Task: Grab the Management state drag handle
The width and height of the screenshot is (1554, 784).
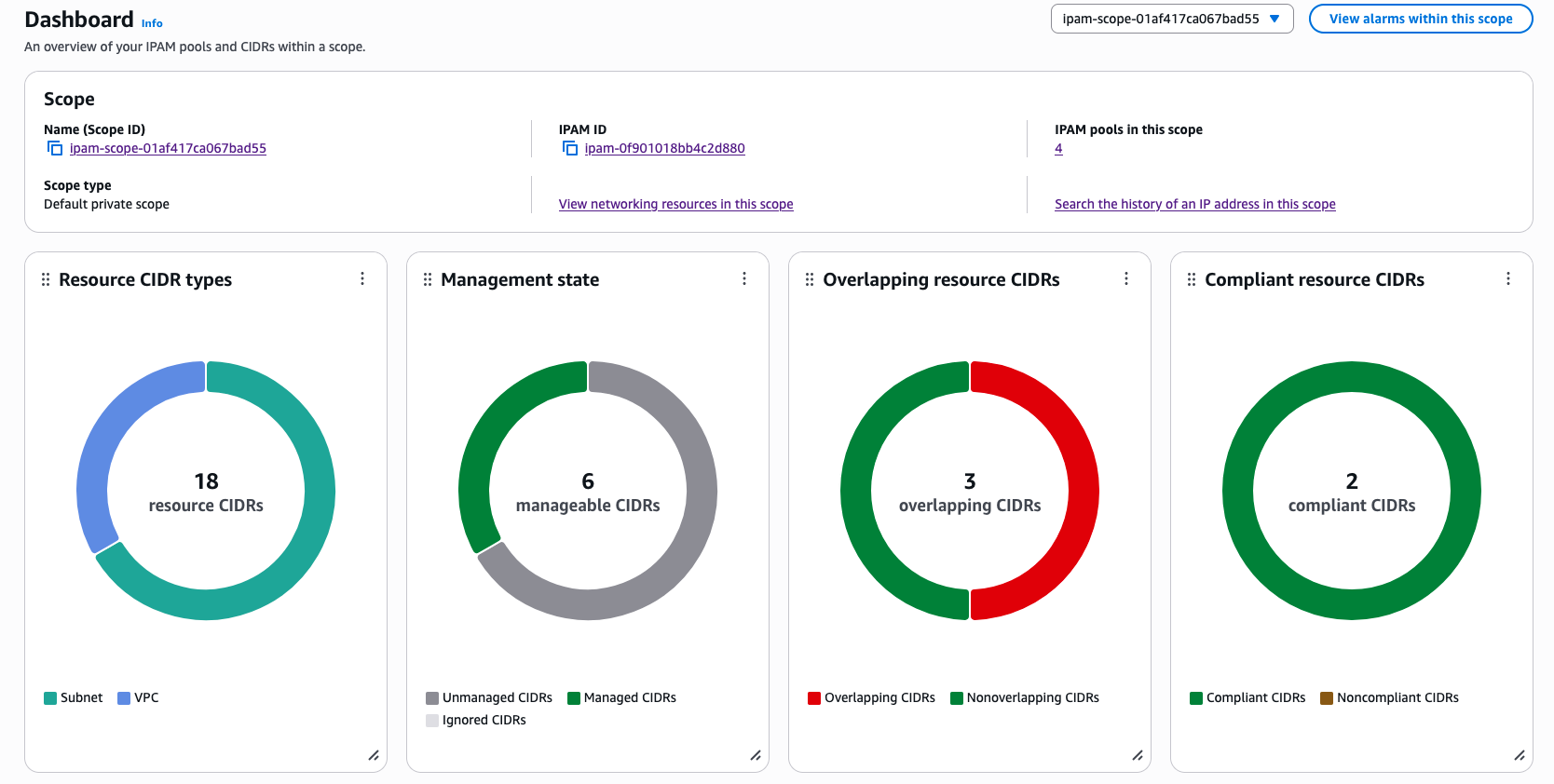Action: pos(428,279)
